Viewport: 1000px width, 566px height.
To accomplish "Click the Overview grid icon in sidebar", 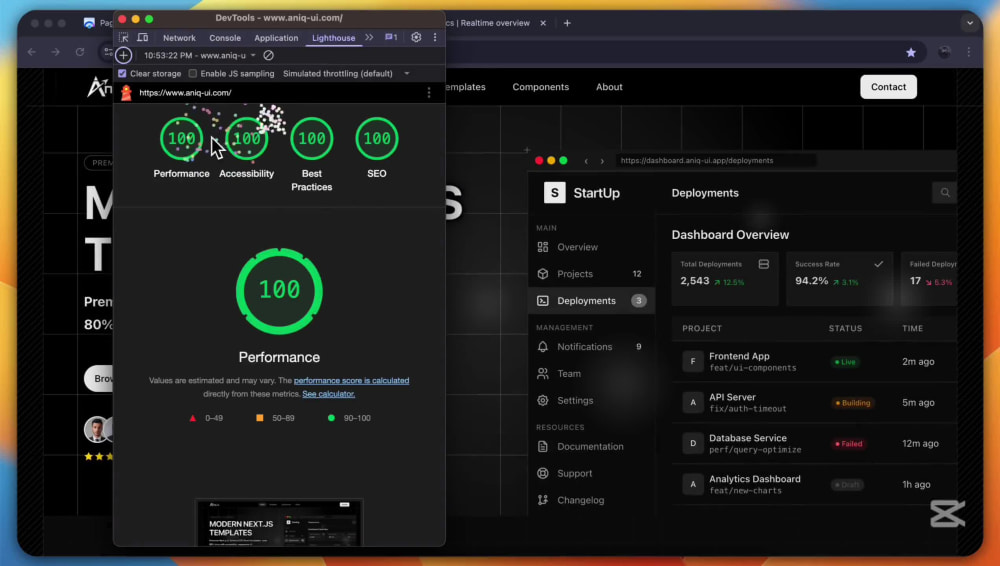I will click(x=543, y=247).
